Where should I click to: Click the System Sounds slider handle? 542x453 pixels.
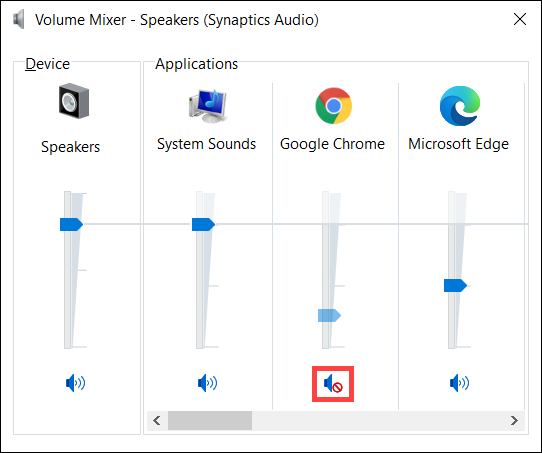coord(204,224)
